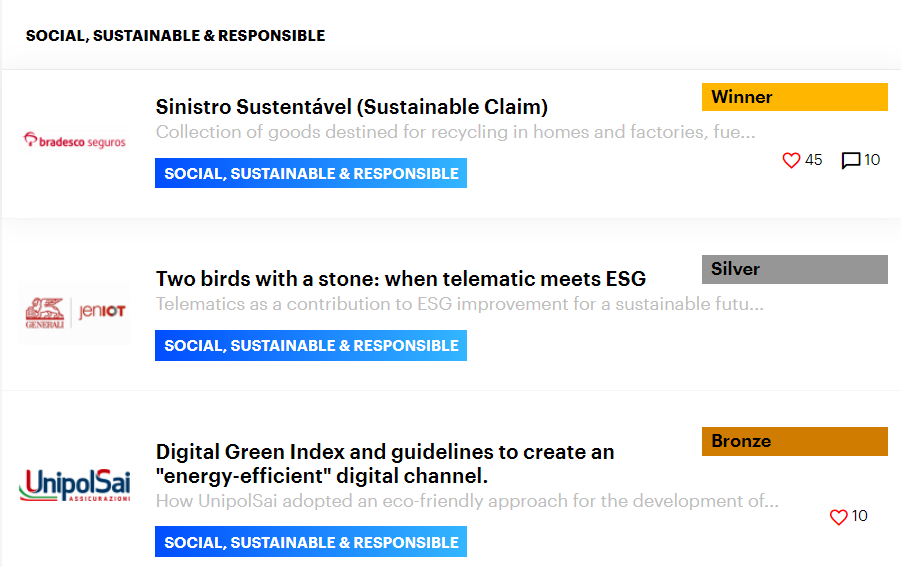Open Two birds with a stone title
The height and width of the screenshot is (567, 901).
pyautogui.click(x=401, y=278)
